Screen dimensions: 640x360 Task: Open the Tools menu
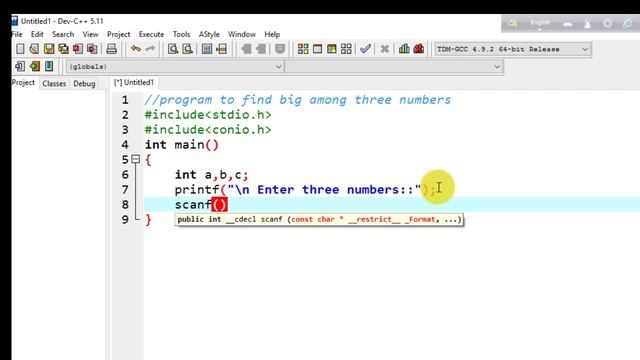click(181, 34)
